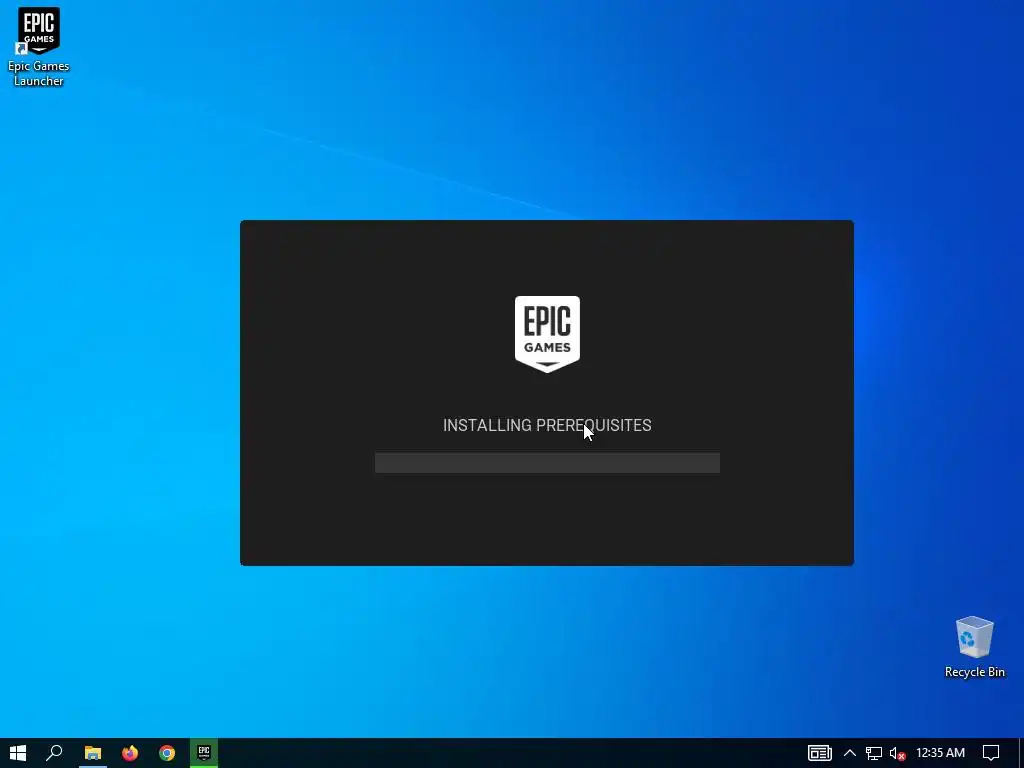Open the notification action center
Image resolution: width=1024 pixels, height=768 pixels.
point(991,753)
